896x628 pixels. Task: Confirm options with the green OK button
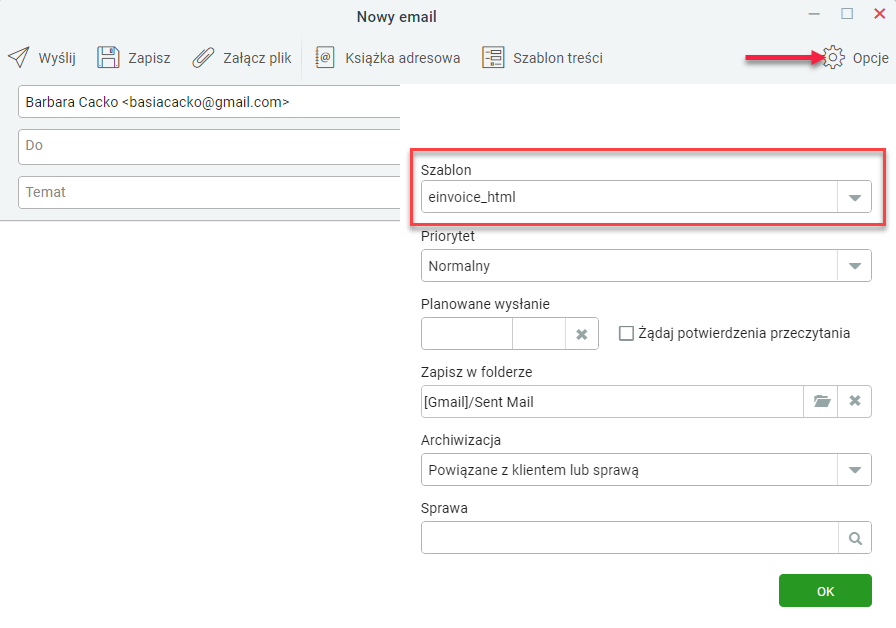pos(825,591)
